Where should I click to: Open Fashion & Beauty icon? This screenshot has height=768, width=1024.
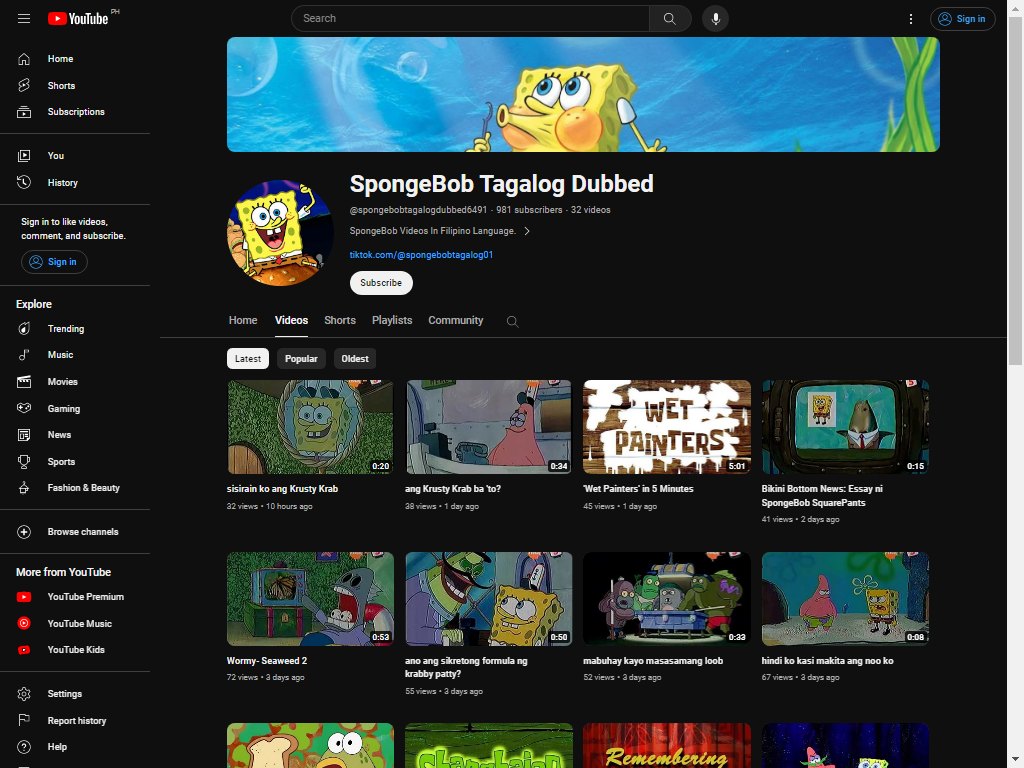pos(24,488)
